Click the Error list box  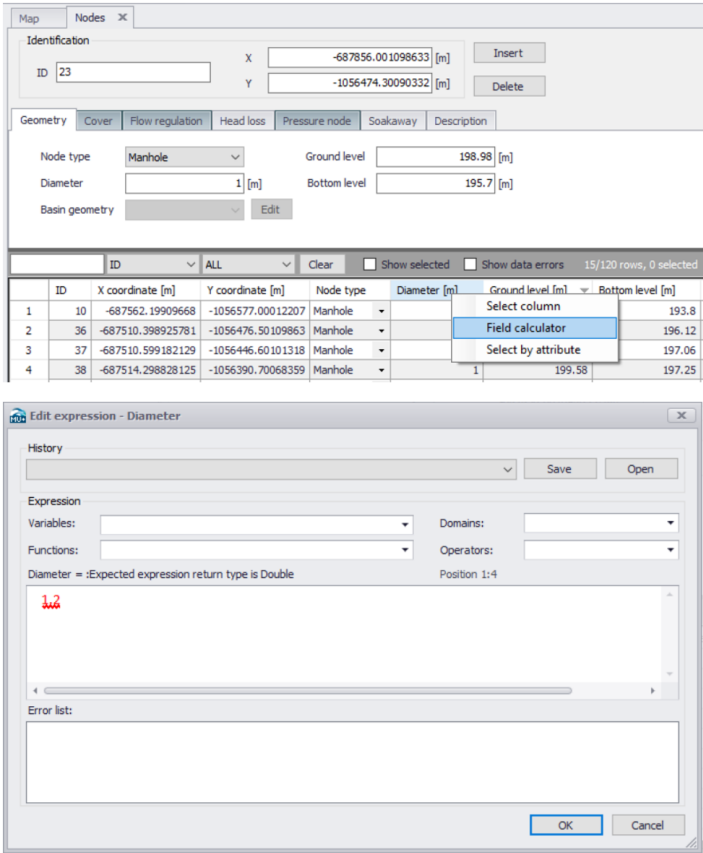coord(353,762)
